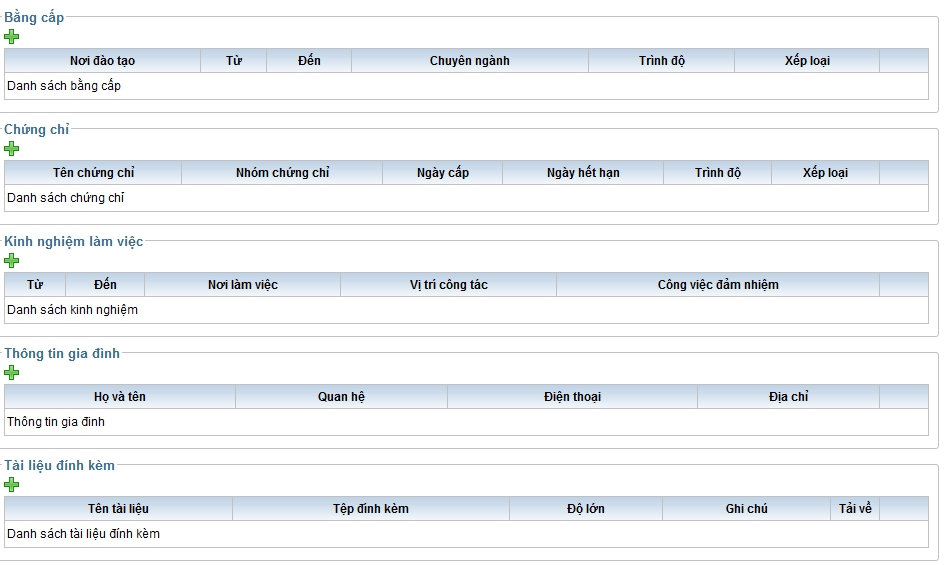This screenshot has height=565, width=946.
Task: Click the green plus under Bằng cấp
Action: pos(12,37)
